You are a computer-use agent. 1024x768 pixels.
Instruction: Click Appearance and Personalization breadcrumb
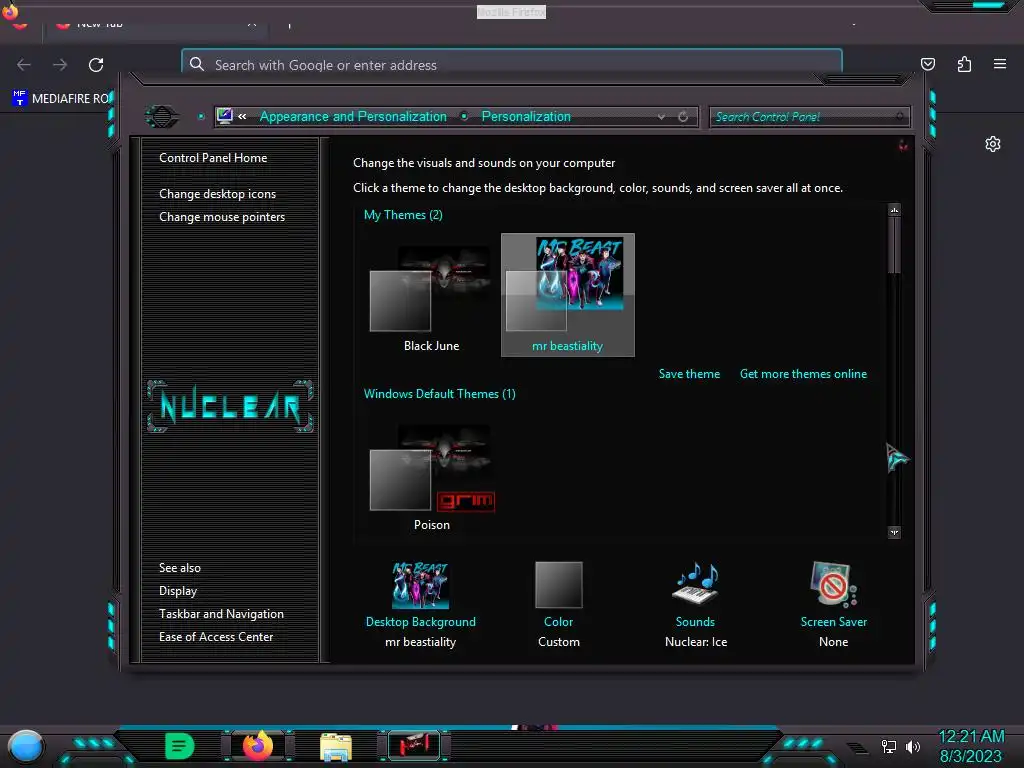353,116
